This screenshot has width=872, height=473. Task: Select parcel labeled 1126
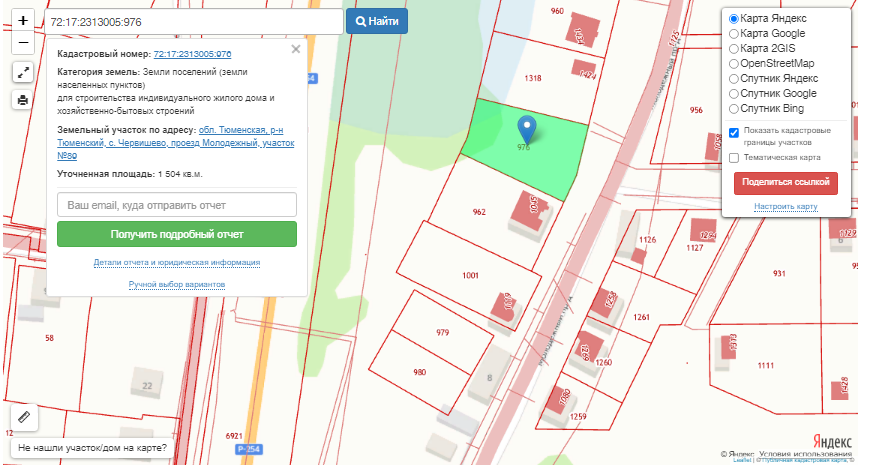point(647,240)
